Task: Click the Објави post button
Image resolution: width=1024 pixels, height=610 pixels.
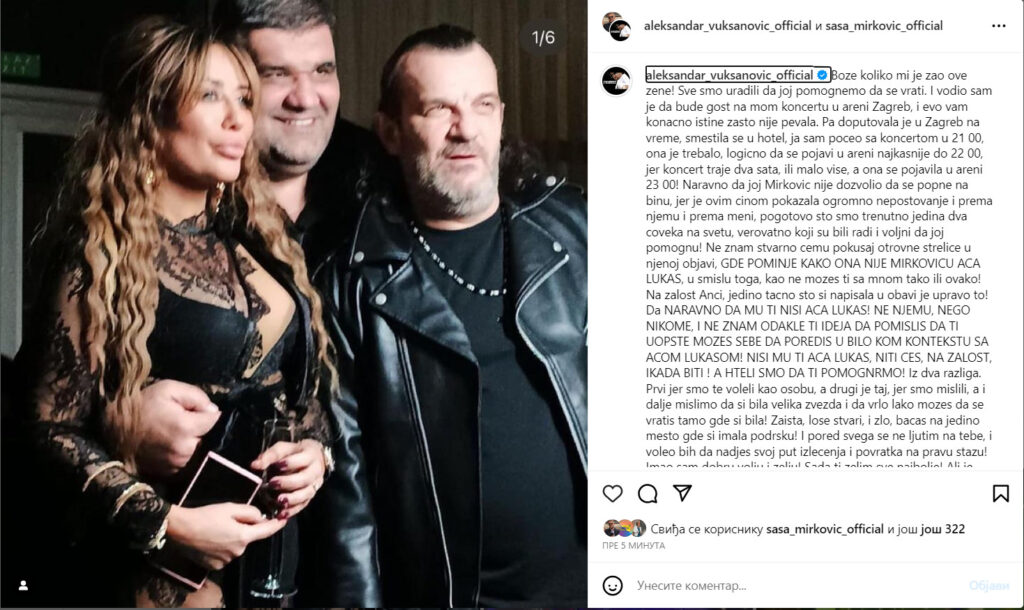Action: pos(989,585)
